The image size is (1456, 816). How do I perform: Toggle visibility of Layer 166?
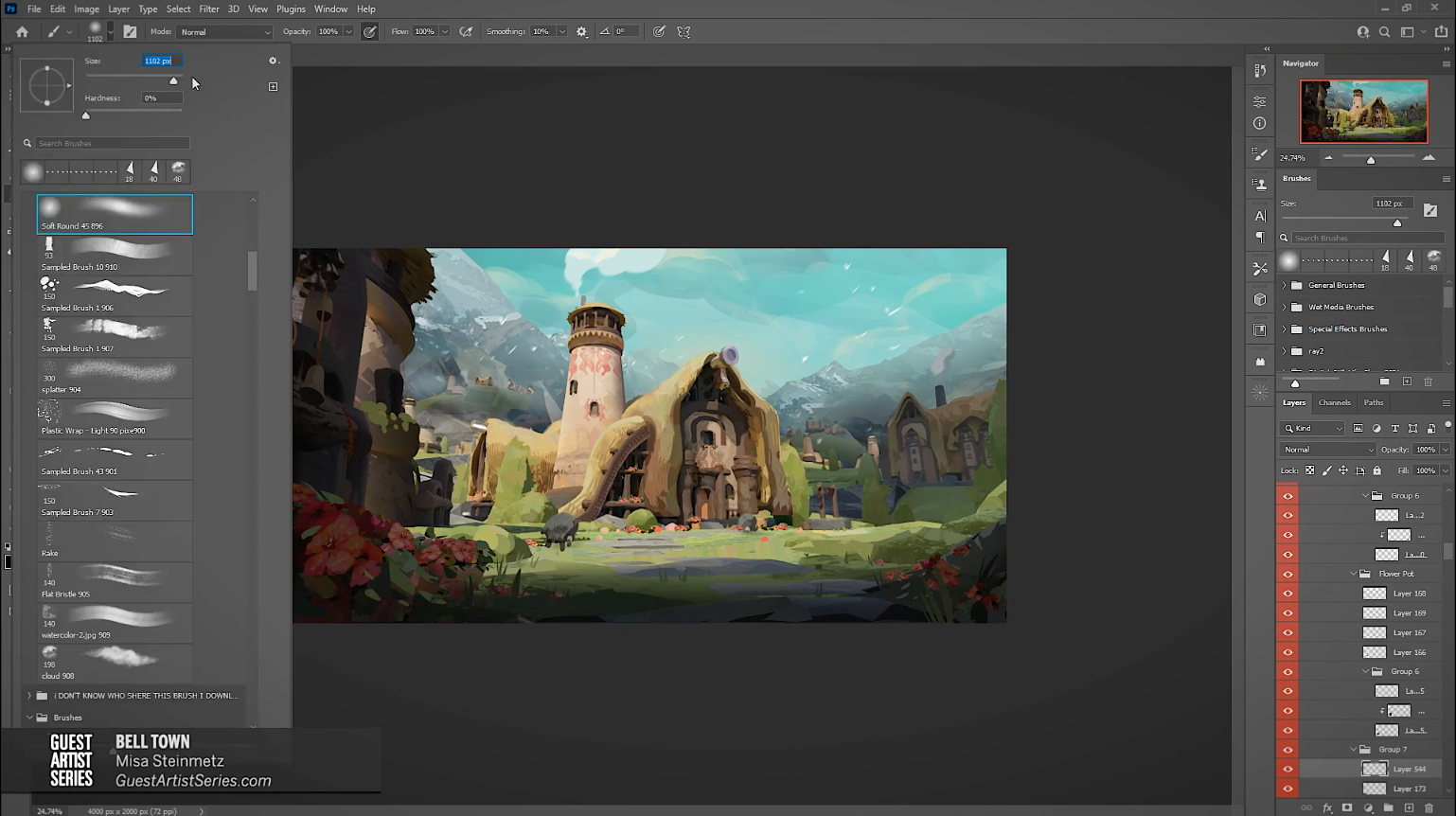tap(1287, 652)
